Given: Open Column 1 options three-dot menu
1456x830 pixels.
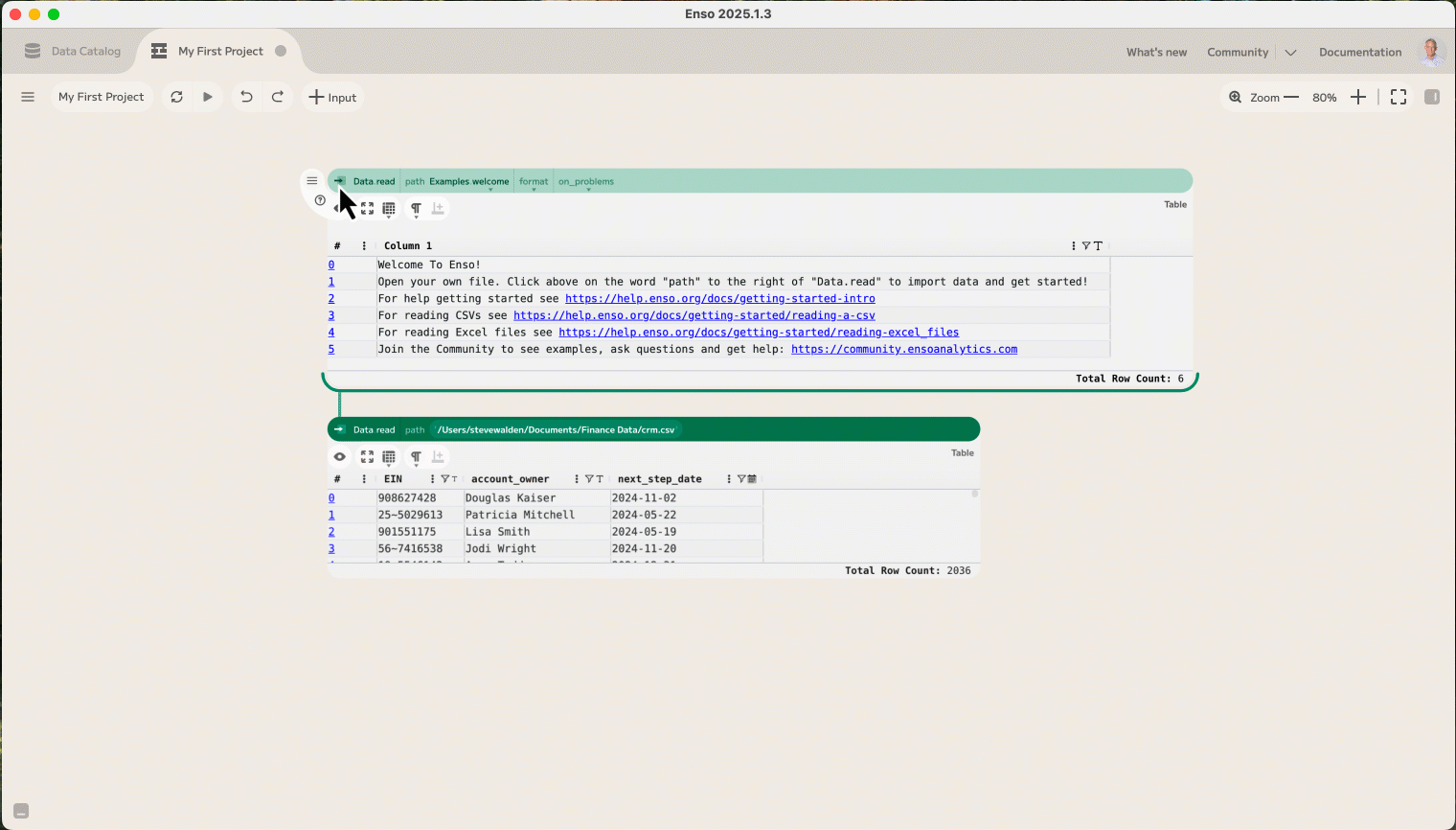Looking at the screenshot, I should pyautogui.click(x=1073, y=246).
